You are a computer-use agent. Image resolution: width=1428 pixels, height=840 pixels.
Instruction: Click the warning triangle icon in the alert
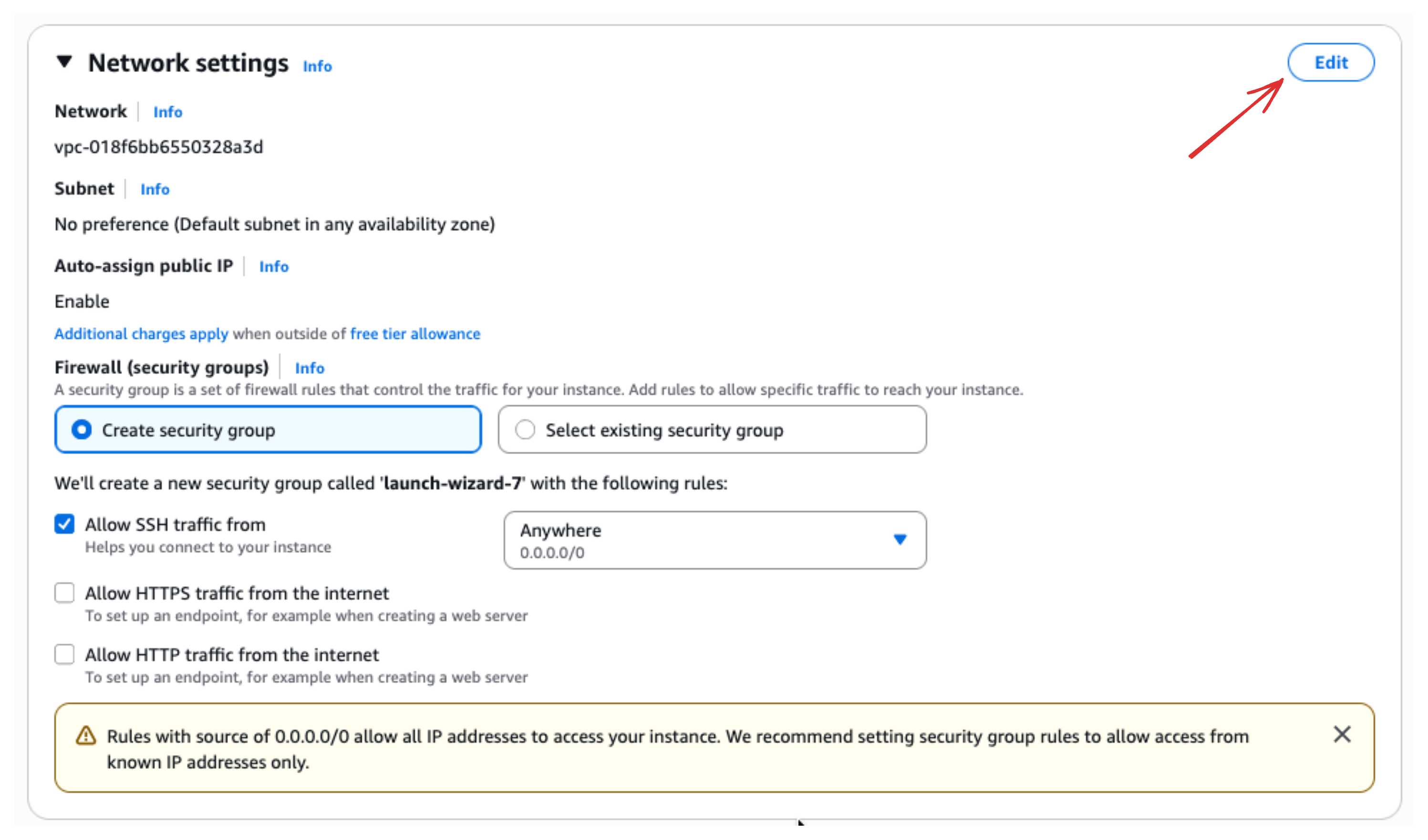click(x=85, y=736)
